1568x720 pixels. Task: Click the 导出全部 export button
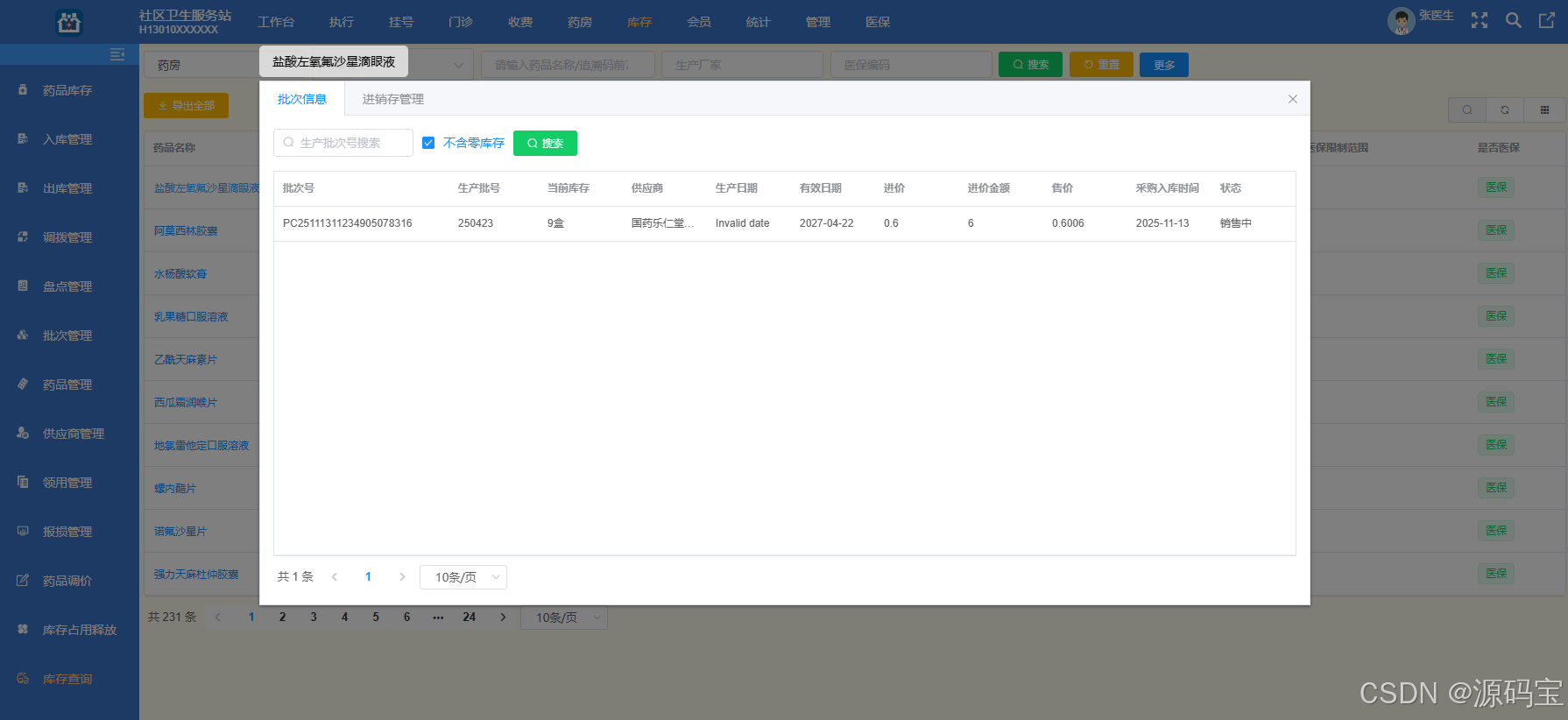pyautogui.click(x=186, y=105)
